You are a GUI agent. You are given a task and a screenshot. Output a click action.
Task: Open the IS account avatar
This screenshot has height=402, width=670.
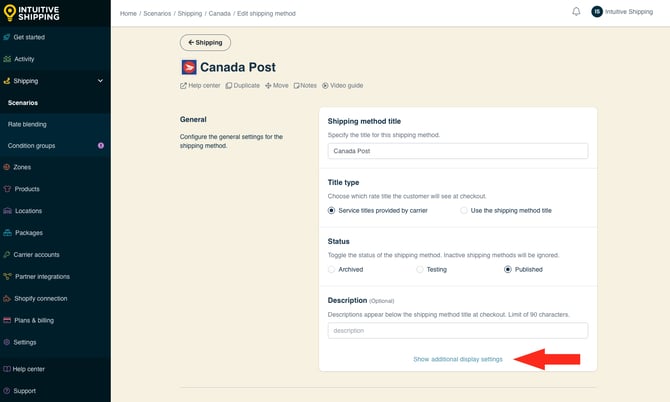[597, 12]
